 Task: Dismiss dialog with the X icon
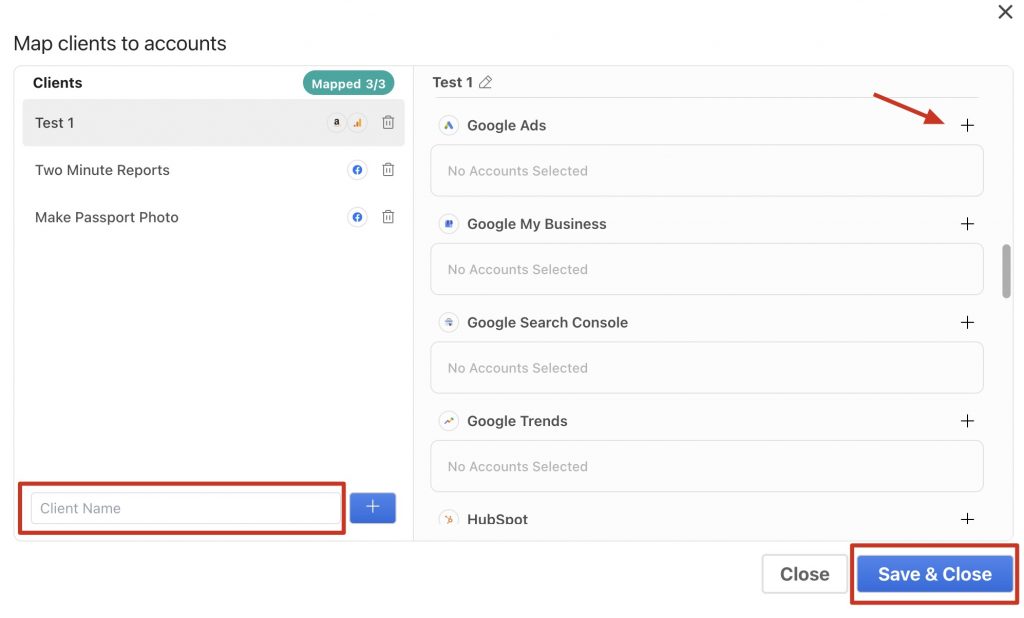pos(1005,12)
